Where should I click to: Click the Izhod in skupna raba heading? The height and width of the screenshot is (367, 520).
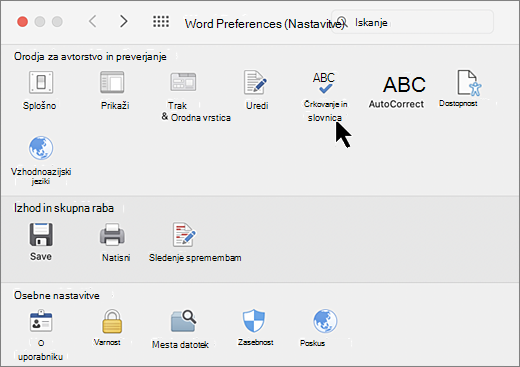click(x=64, y=208)
